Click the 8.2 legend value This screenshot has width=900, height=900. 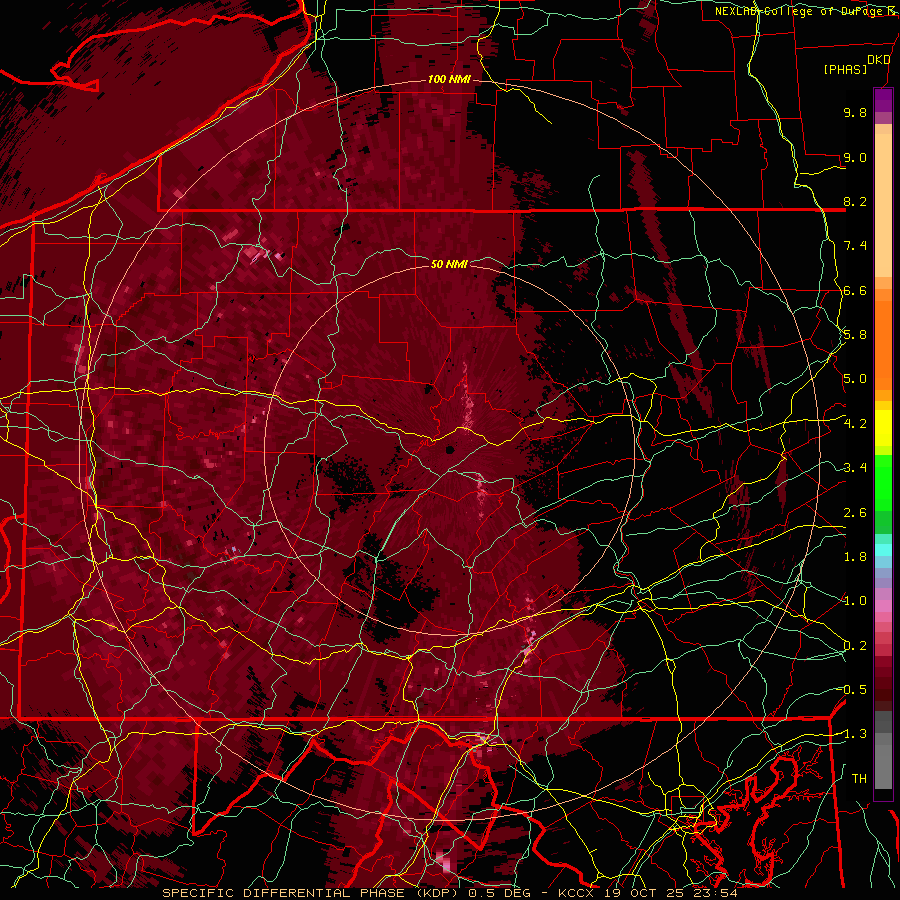855,201
